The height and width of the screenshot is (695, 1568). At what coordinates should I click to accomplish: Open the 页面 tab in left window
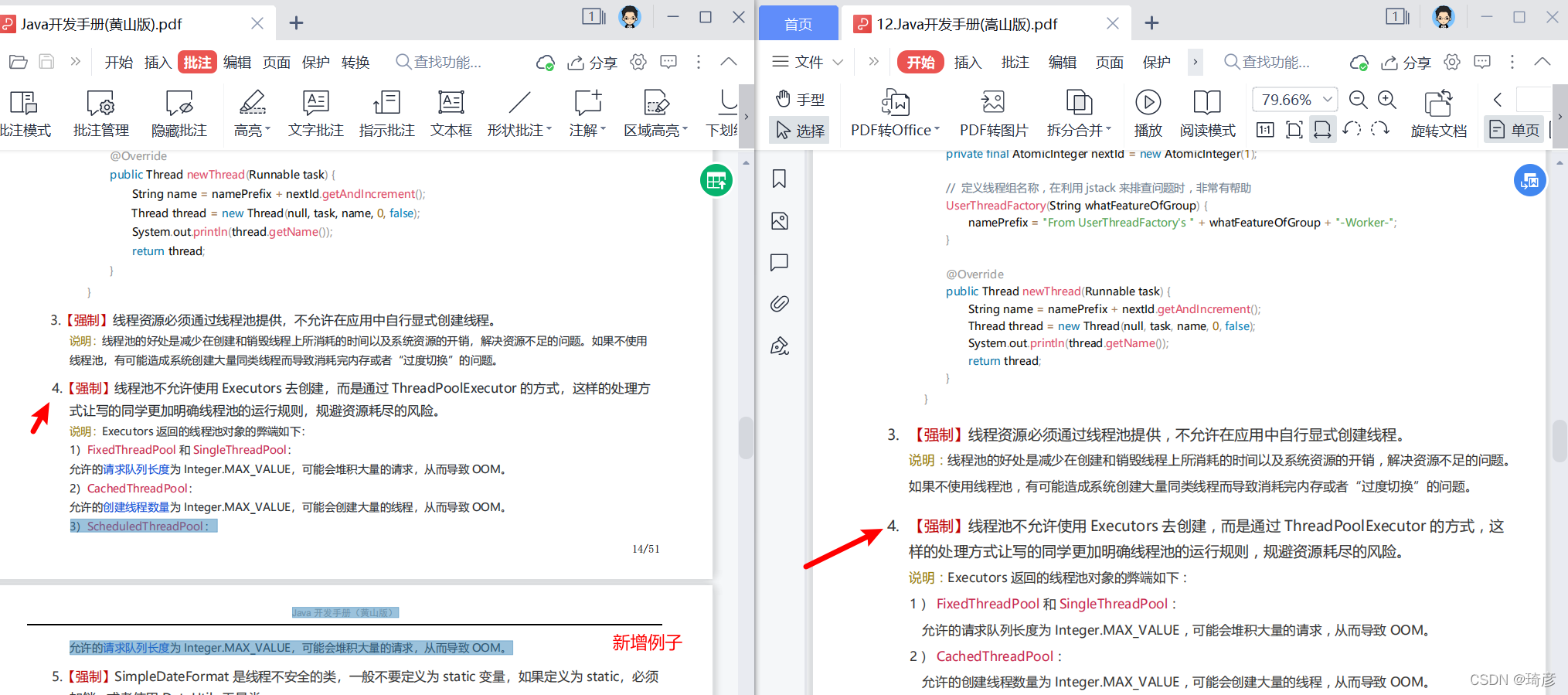point(277,63)
